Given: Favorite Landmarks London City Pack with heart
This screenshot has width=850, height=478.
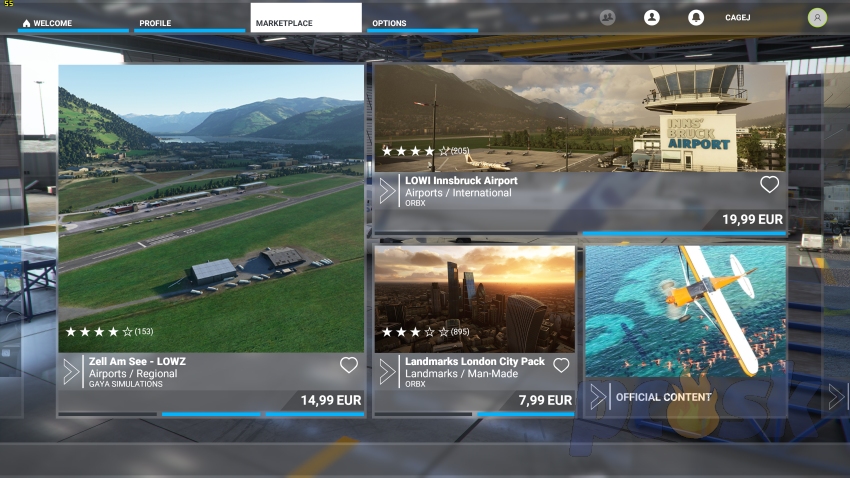Looking at the screenshot, I should tap(561, 365).
